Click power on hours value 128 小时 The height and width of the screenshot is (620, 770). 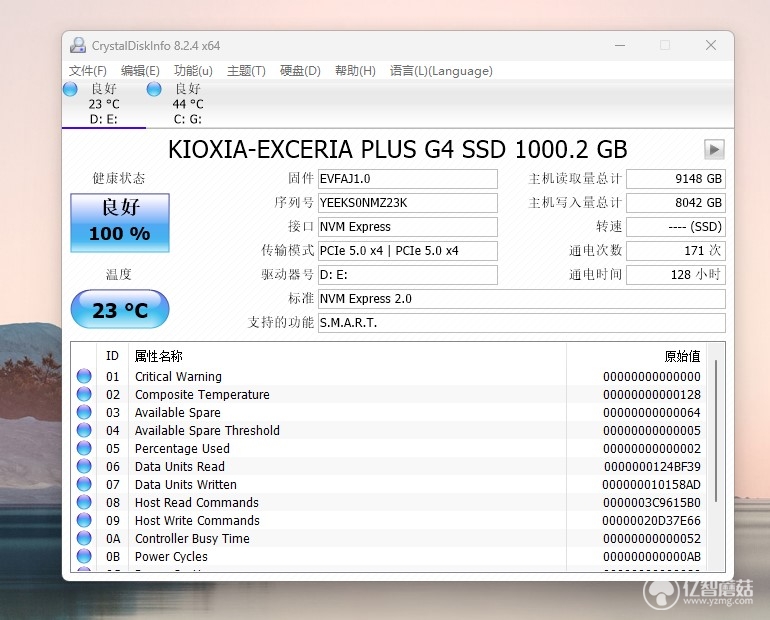point(676,275)
